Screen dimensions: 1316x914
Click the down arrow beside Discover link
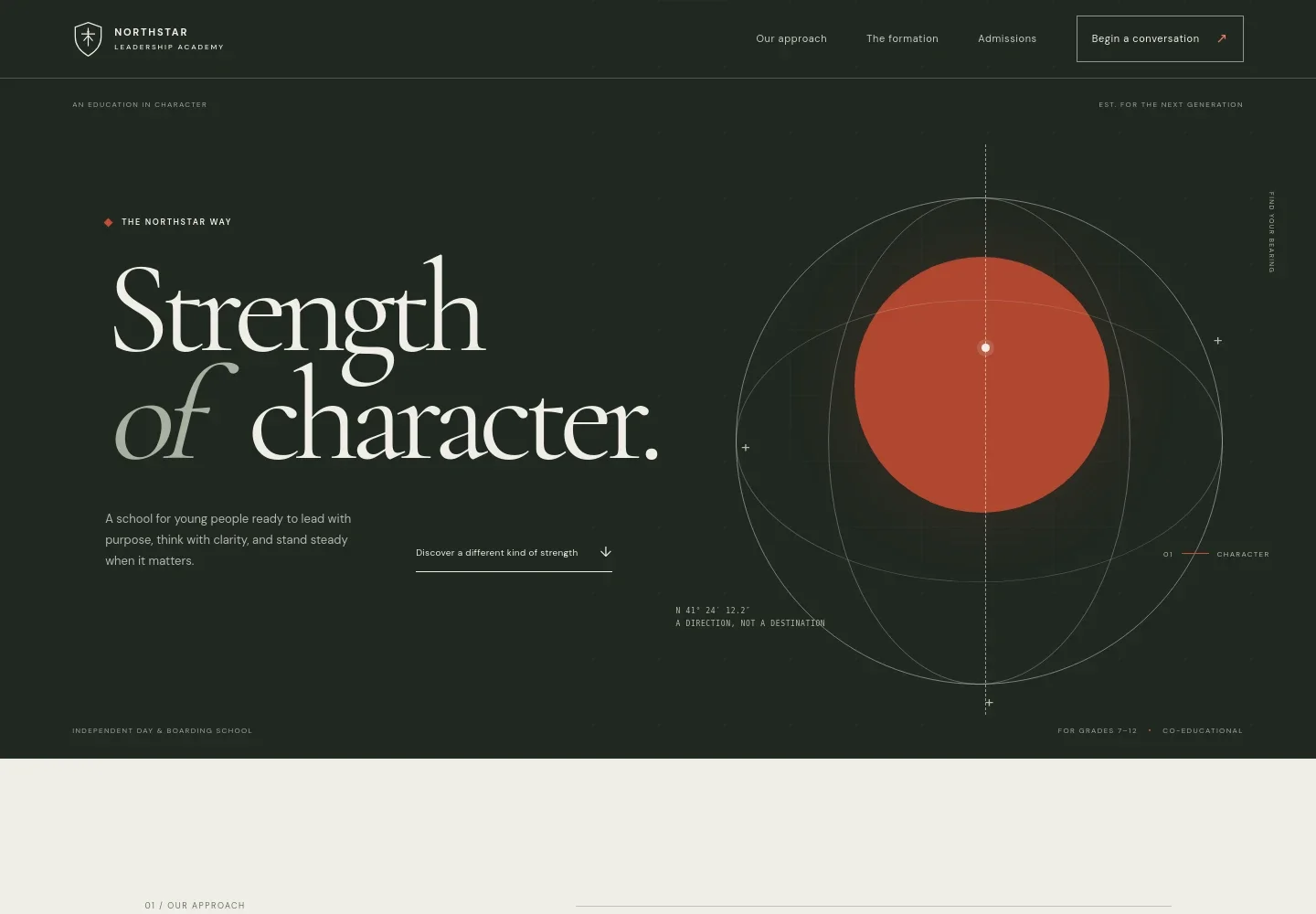coord(605,552)
